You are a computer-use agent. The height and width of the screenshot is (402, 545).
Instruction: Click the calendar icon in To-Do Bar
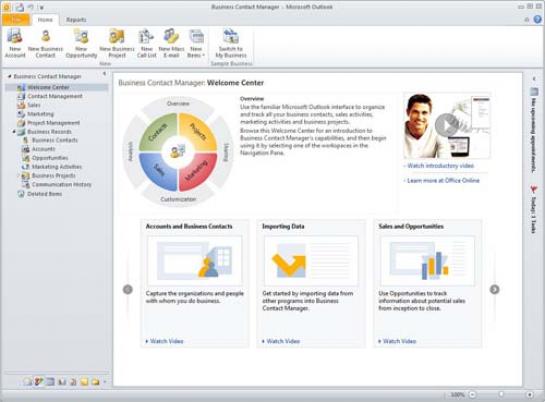pyautogui.click(x=534, y=92)
